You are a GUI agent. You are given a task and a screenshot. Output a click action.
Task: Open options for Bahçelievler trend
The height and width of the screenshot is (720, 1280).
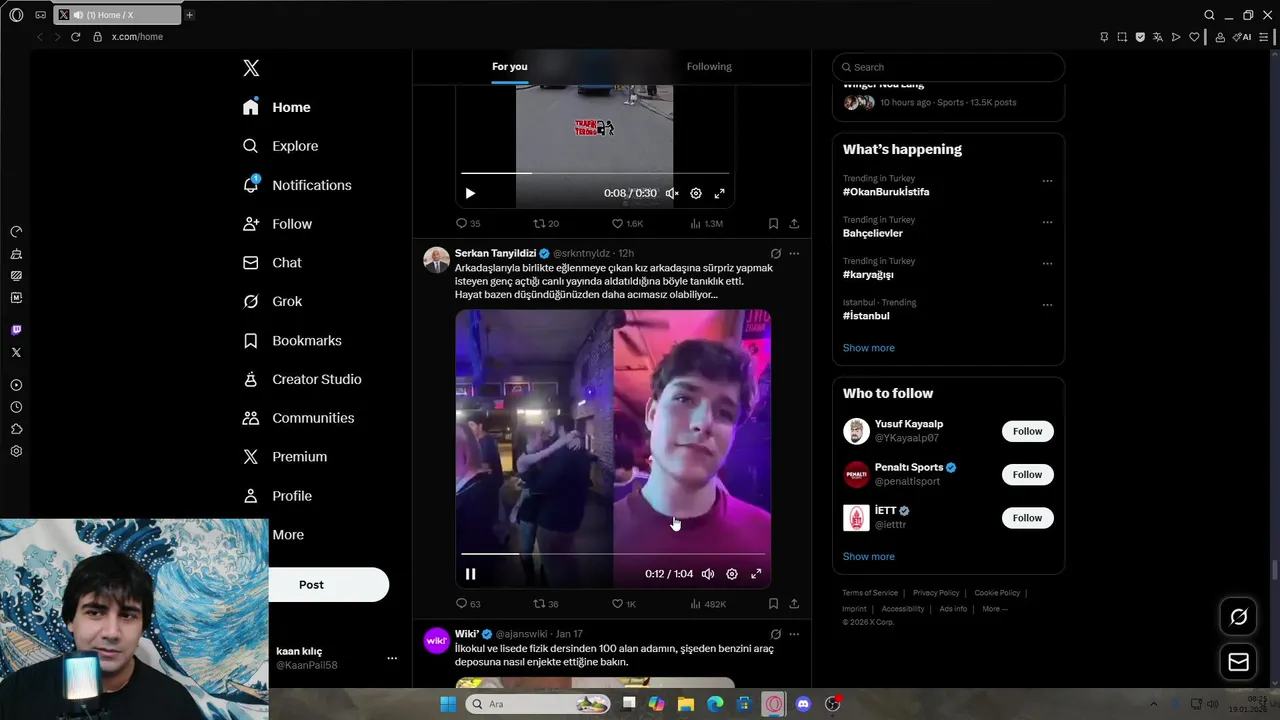tap(1047, 222)
